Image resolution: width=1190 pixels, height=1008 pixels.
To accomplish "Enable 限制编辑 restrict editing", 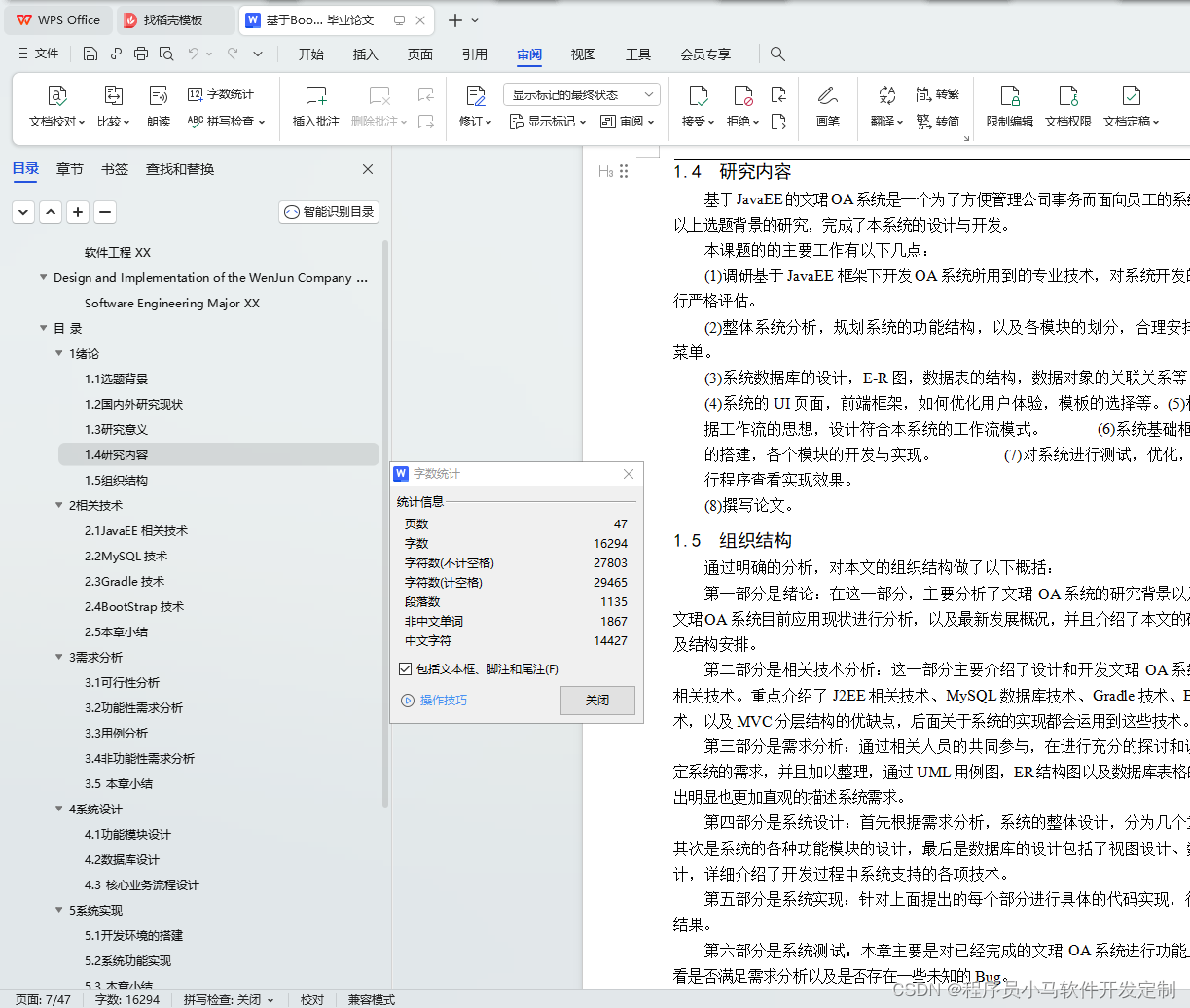I will (1009, 107).
